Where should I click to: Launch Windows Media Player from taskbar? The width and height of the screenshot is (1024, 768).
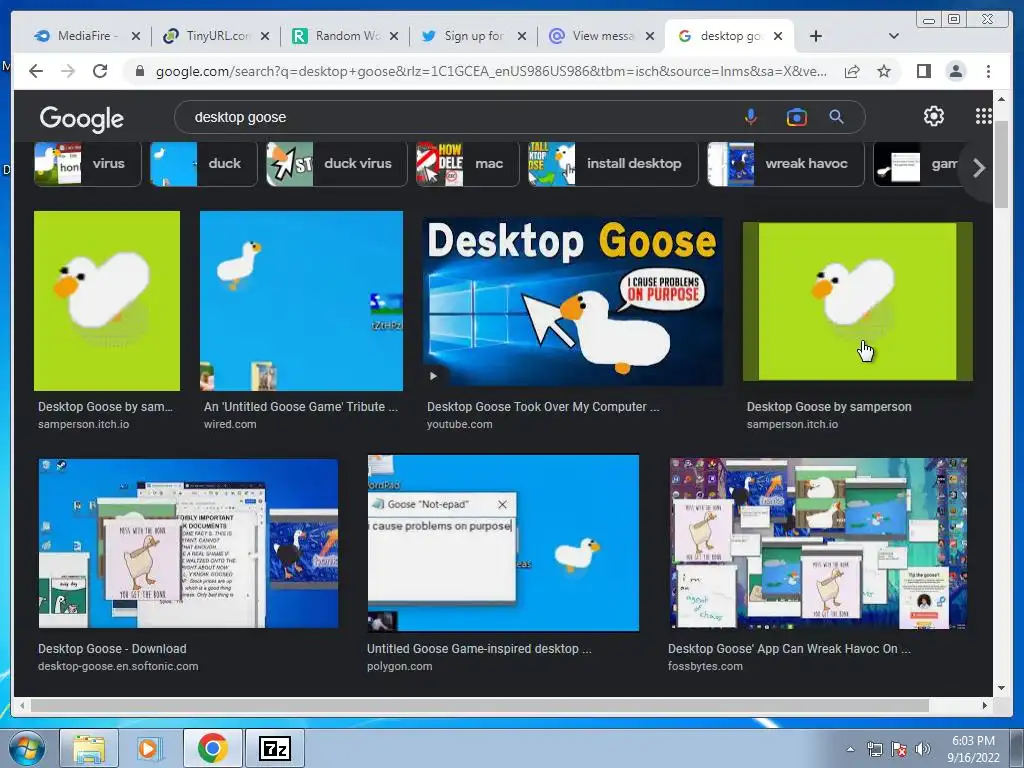149,748
